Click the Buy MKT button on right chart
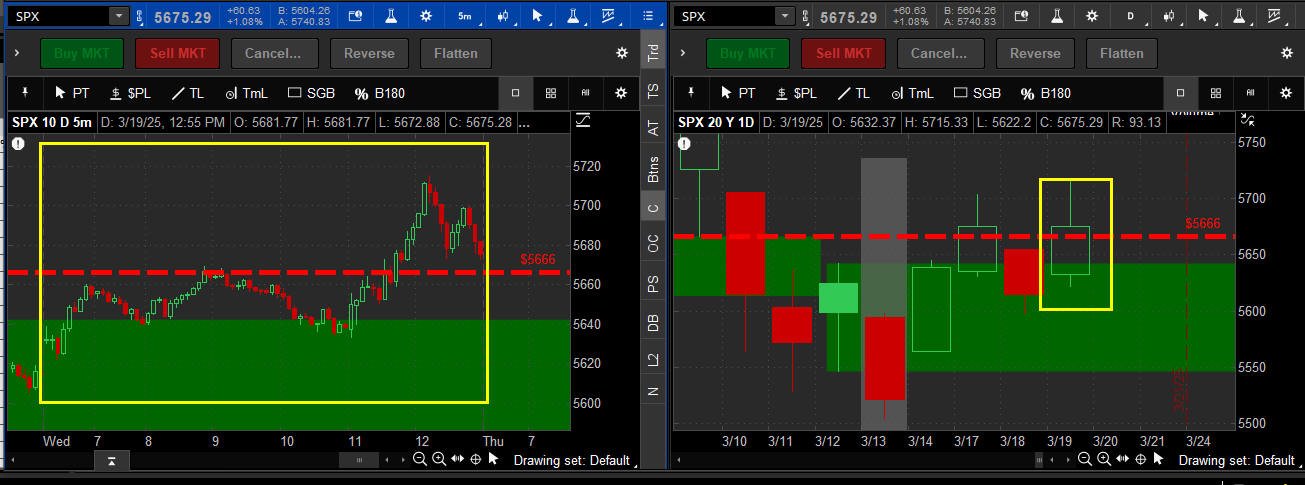Image resolution: width=1305 pixels, height=485 pixels. coord(747,53)
